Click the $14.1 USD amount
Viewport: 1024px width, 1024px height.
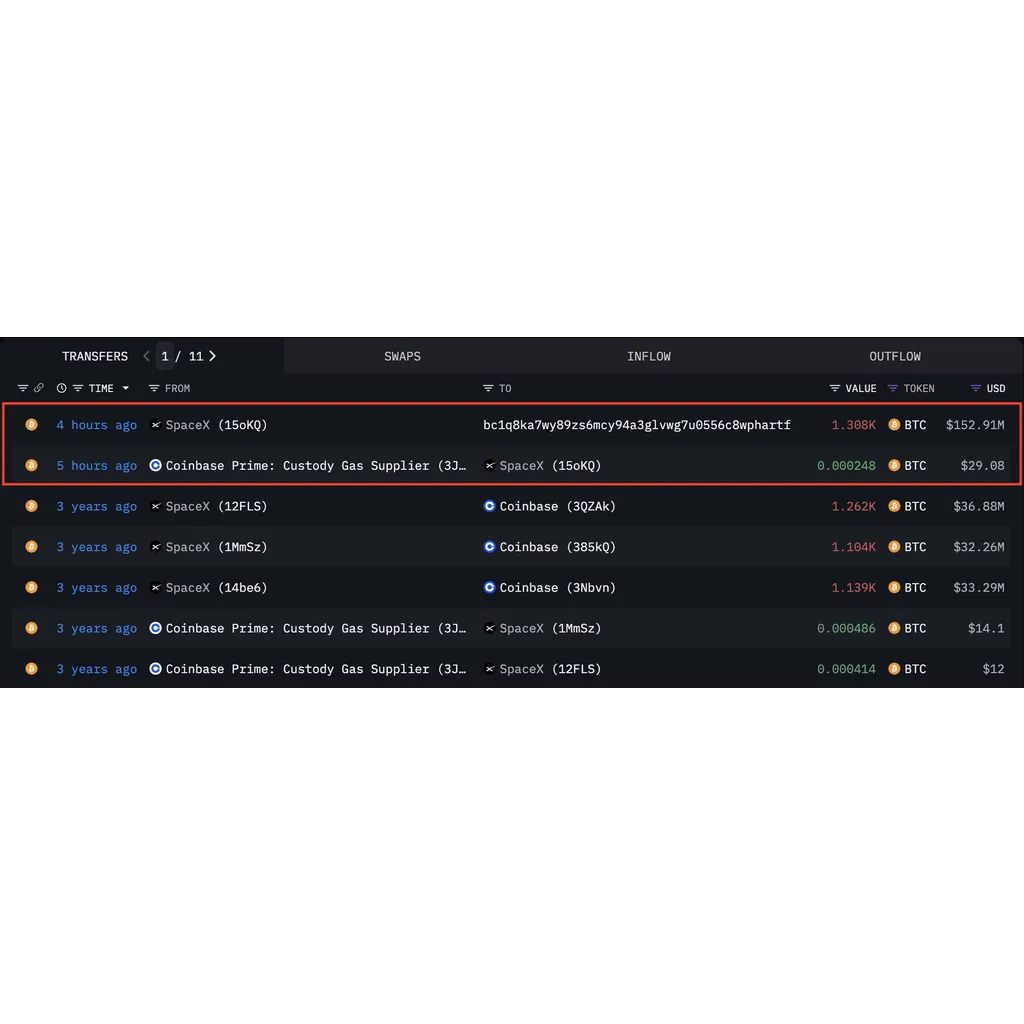pos(986,628)
